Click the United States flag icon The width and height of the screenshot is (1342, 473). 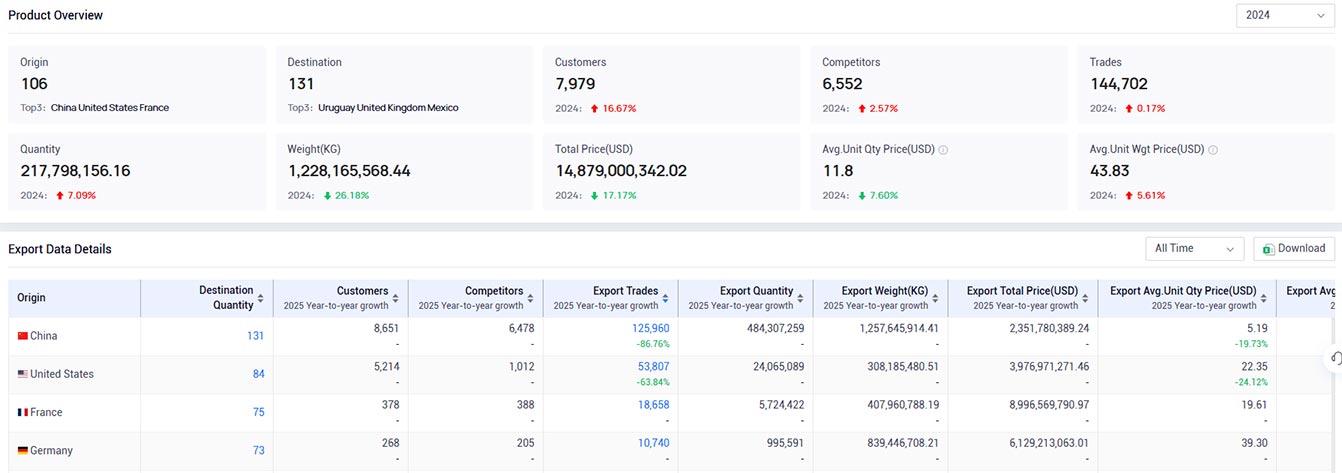pos(22,374)
